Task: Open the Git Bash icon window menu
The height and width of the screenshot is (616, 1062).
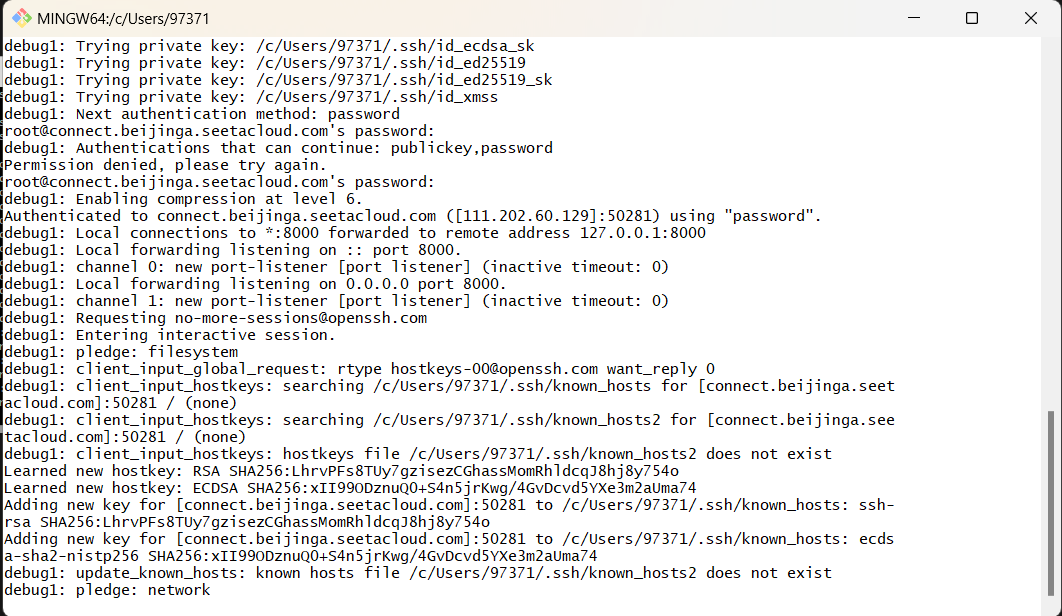Action: point(22,18)
